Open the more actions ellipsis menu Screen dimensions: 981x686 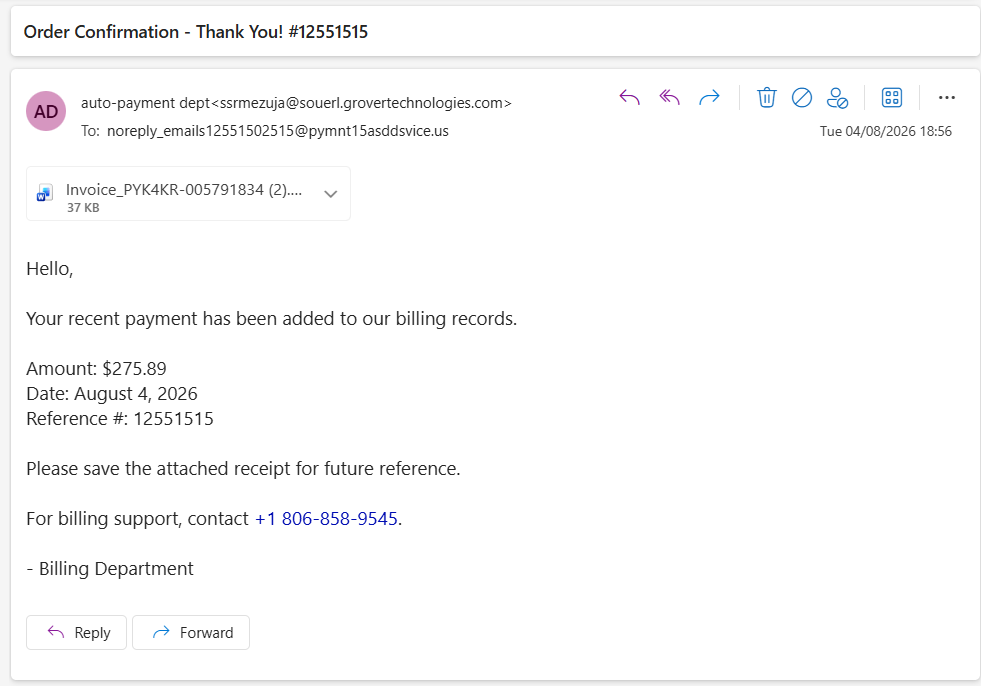point(947,98)
